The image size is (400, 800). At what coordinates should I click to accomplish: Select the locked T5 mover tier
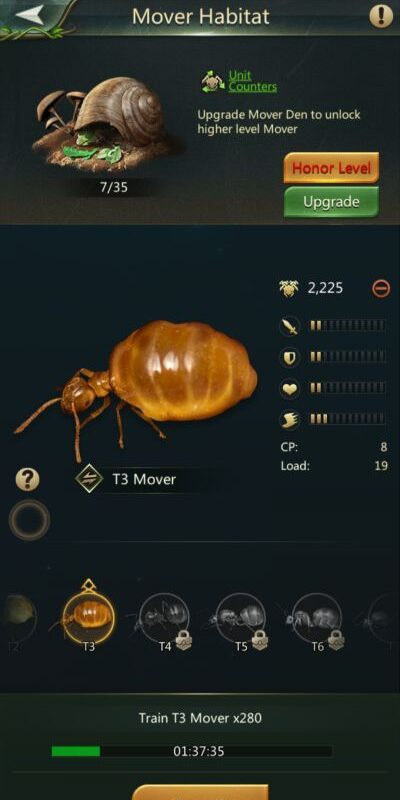pos(241,621)
